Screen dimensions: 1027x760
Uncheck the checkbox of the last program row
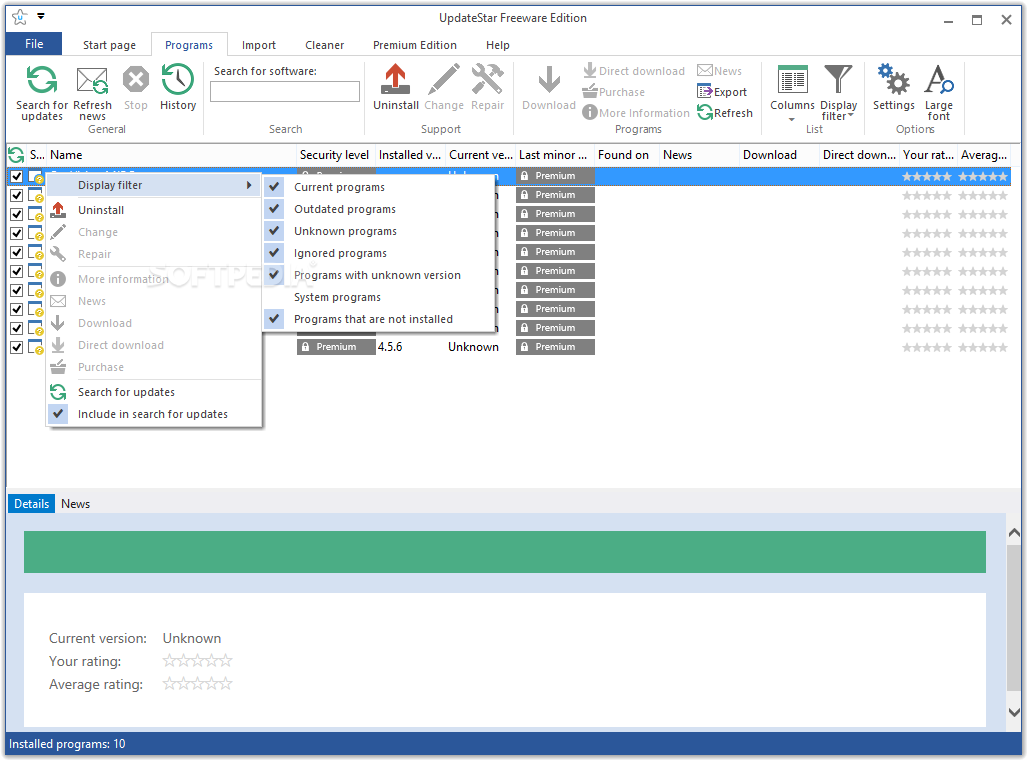coord(17,347)
